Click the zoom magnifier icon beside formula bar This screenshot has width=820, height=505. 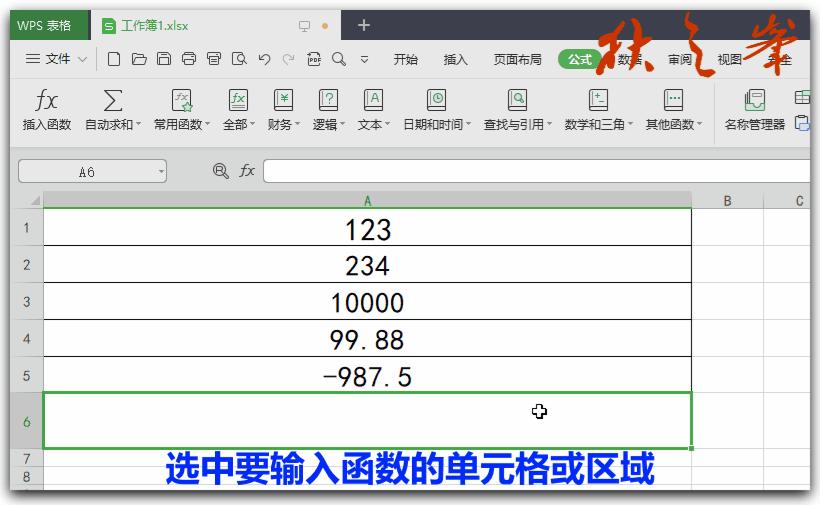[x=221, y=171]
